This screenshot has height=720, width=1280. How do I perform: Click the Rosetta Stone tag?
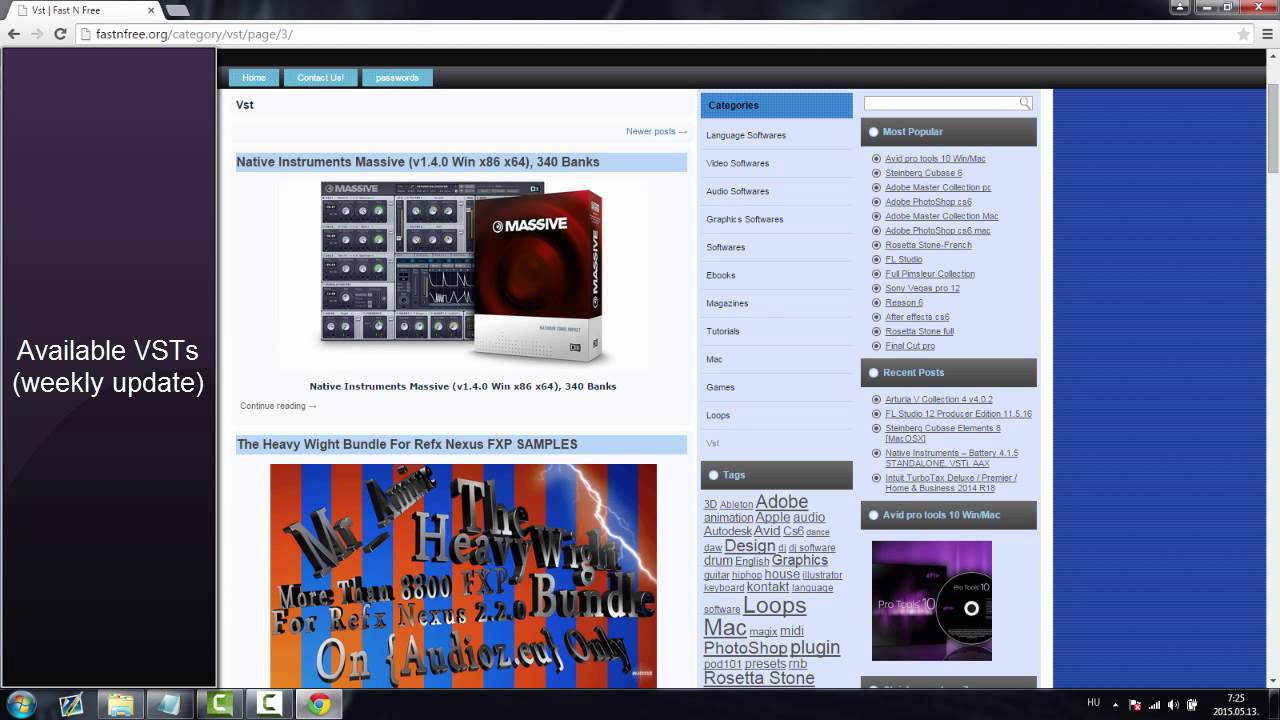point(759,678)
